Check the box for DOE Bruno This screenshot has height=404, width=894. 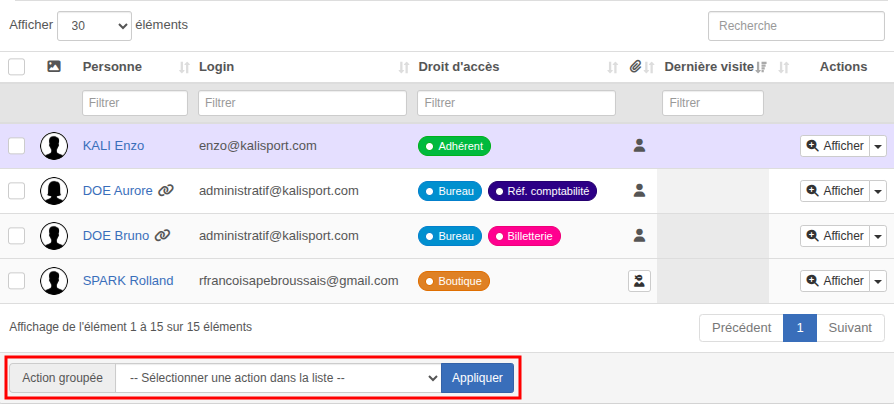pos(17,236)
